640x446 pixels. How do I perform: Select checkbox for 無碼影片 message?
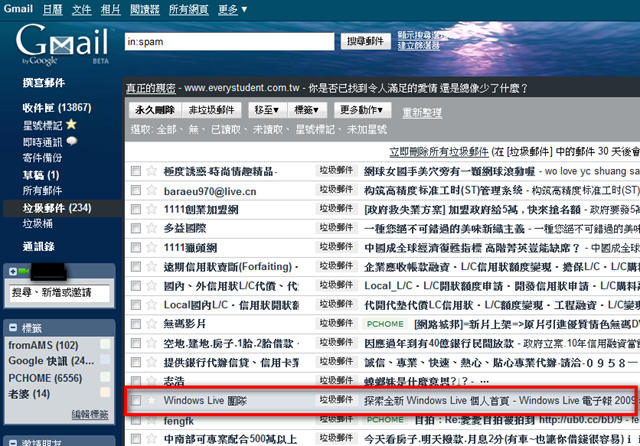(x=136, y=324)
